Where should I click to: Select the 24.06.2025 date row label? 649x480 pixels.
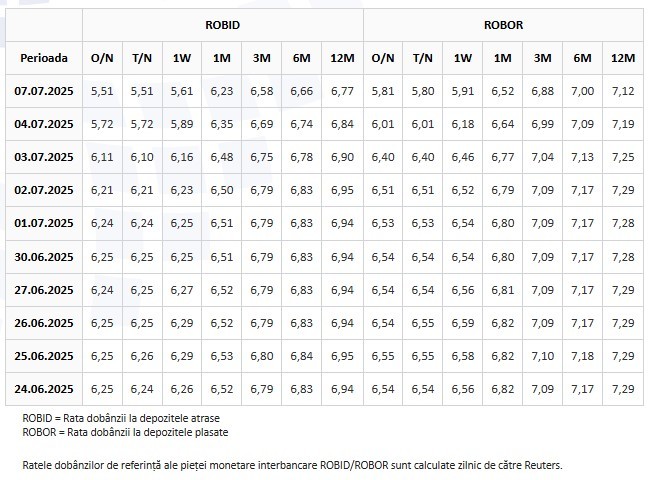(x=44, y=389)
